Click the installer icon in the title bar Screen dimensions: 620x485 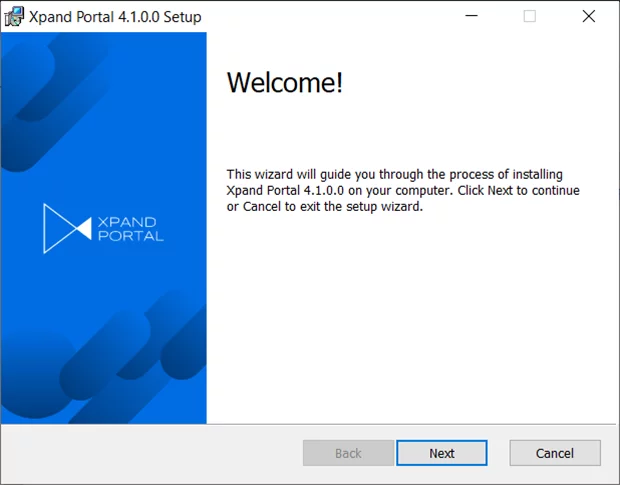15,16
